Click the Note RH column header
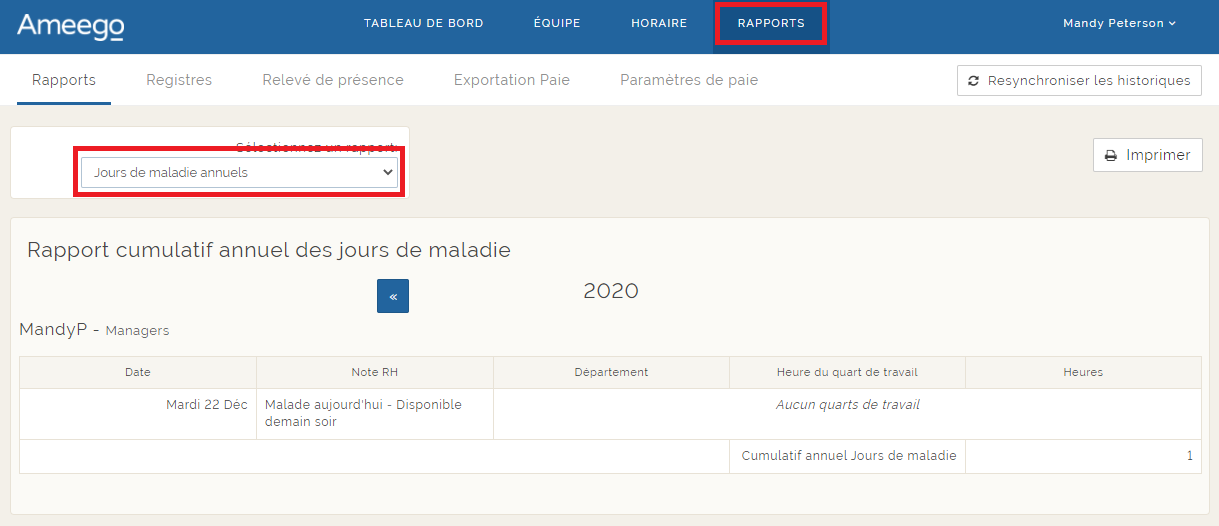Image resolution: width=1219 pixels, height=526 pixels. (374, 372)
